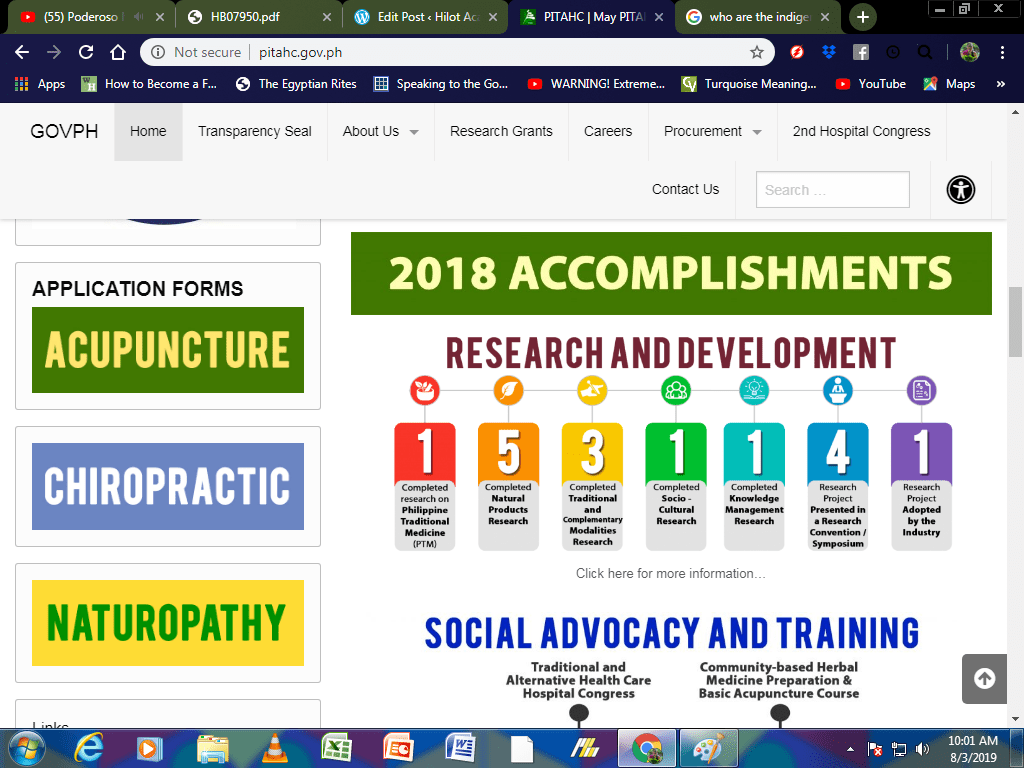
Task: Reload the page with the refresh icon
Action: pyautogui.click(x=86, y=52)
